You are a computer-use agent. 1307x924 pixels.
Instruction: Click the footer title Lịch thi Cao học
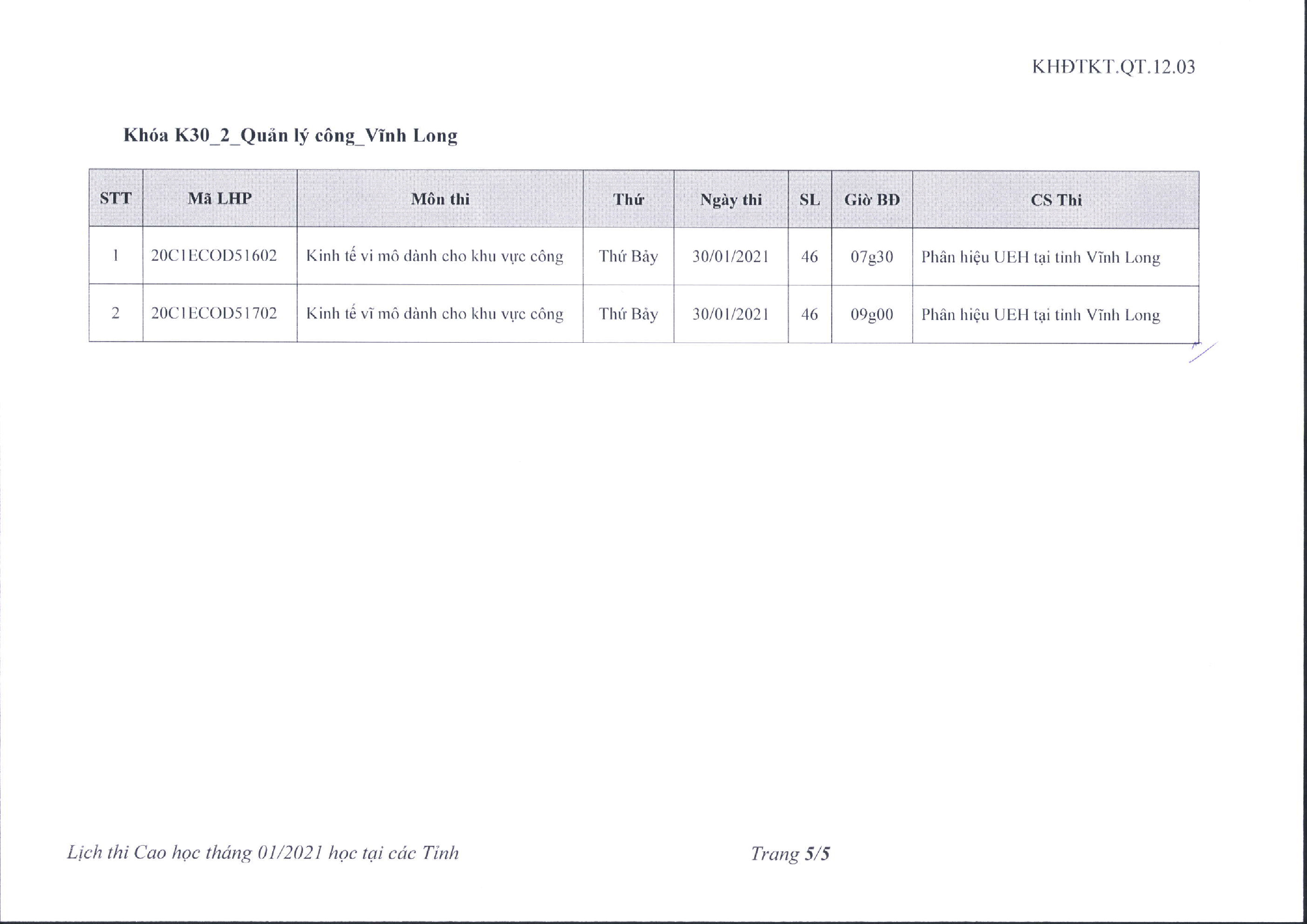pos(262,853)
